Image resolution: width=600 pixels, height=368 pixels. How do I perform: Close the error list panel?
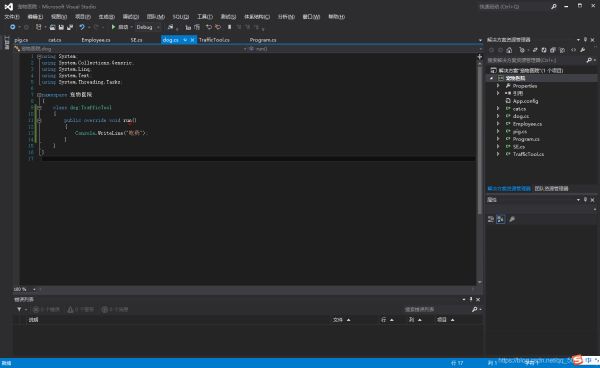coord(478,300)
